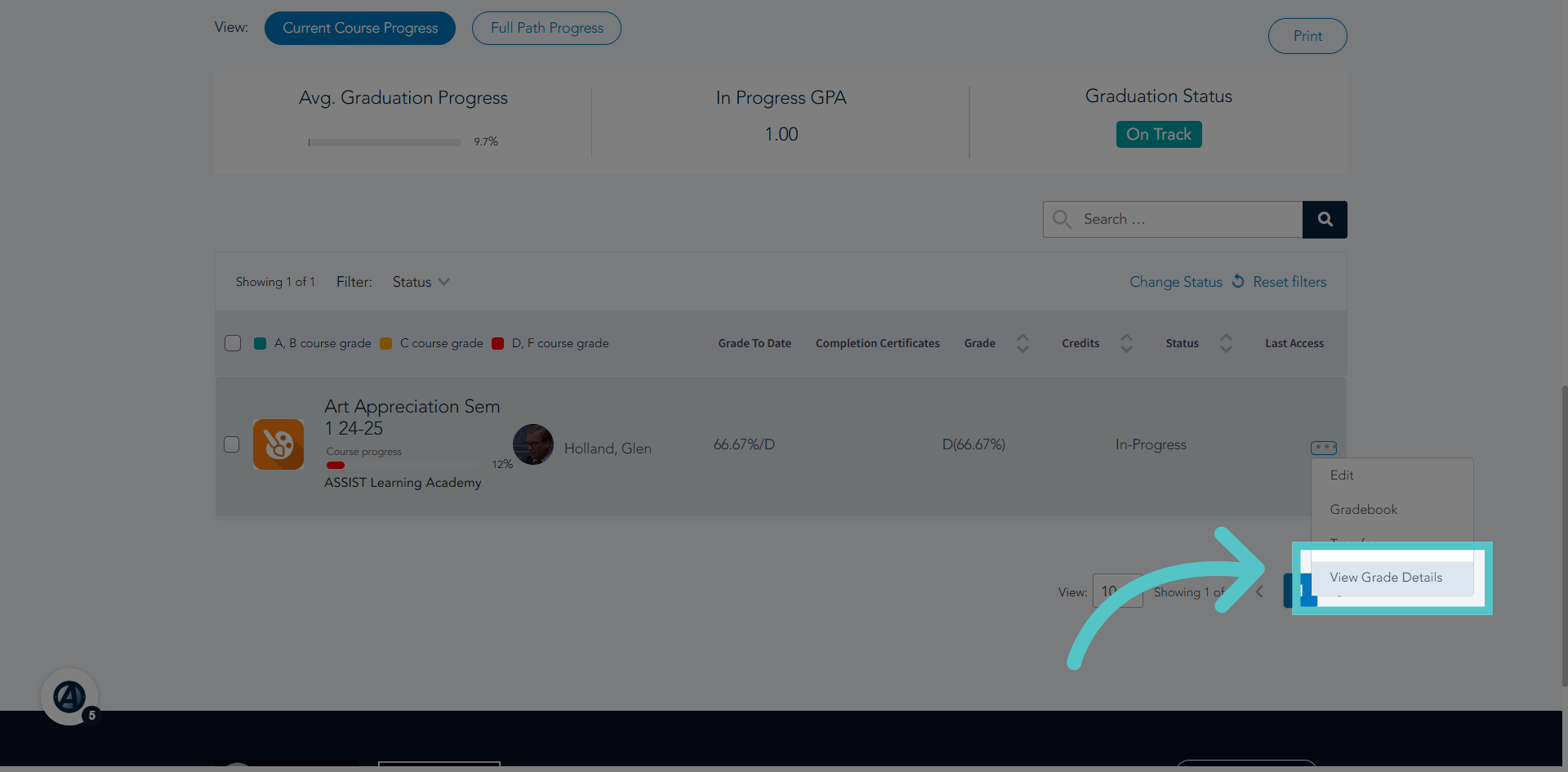Sort by Status column arrows
1568x772 pixels.
pyautogui.click(x=1226, y=343)
